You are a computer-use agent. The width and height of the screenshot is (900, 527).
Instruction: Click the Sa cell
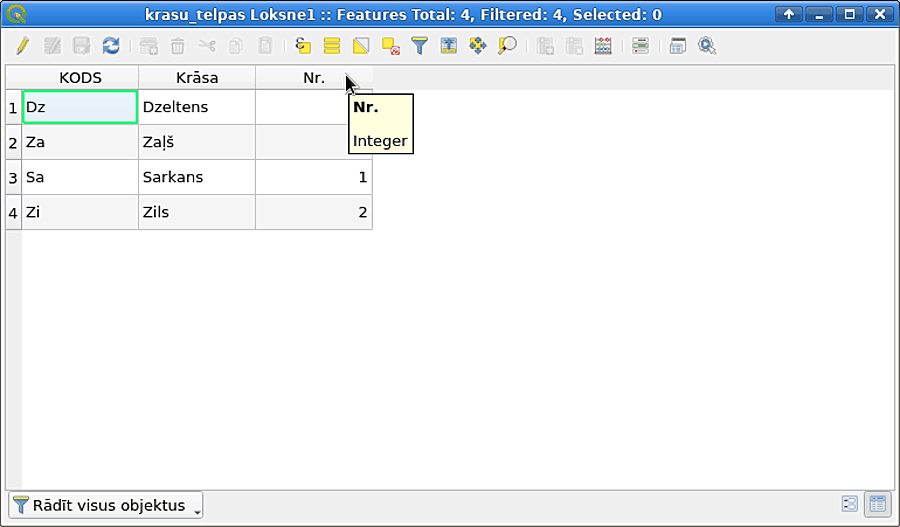(80, 177)
